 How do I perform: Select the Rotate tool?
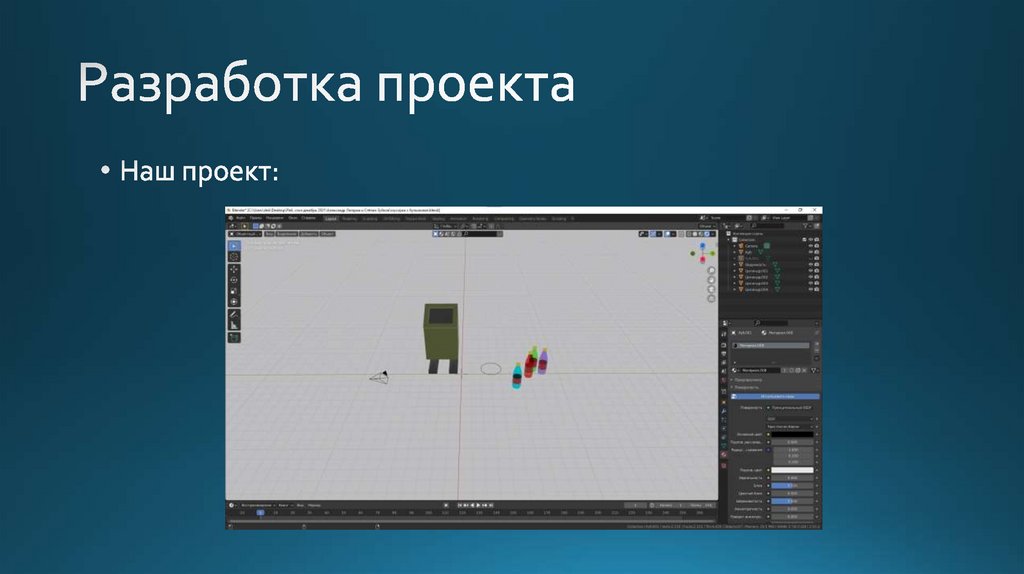coord(234,279)
